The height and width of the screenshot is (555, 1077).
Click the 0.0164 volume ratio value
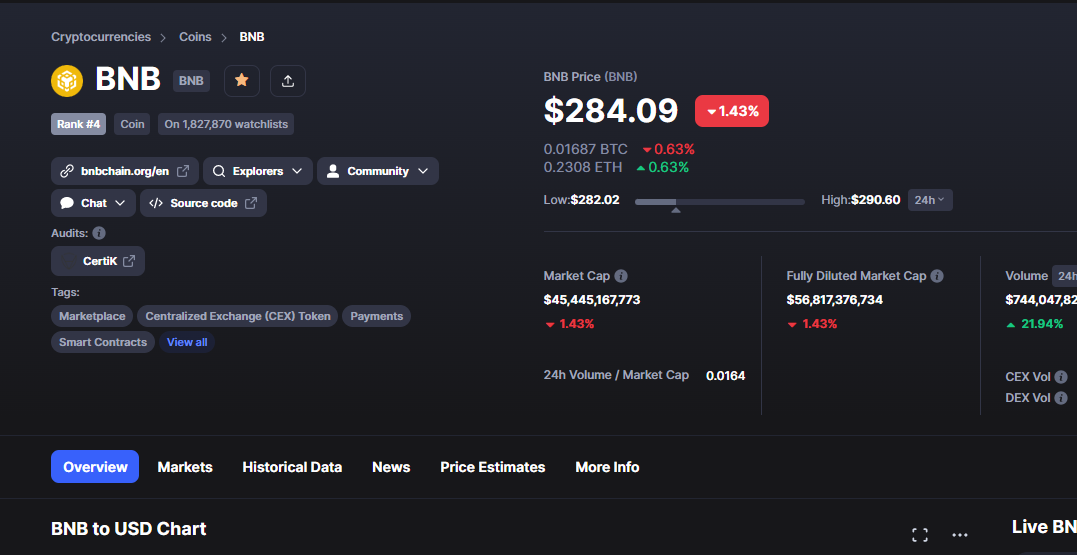[725, 376]
